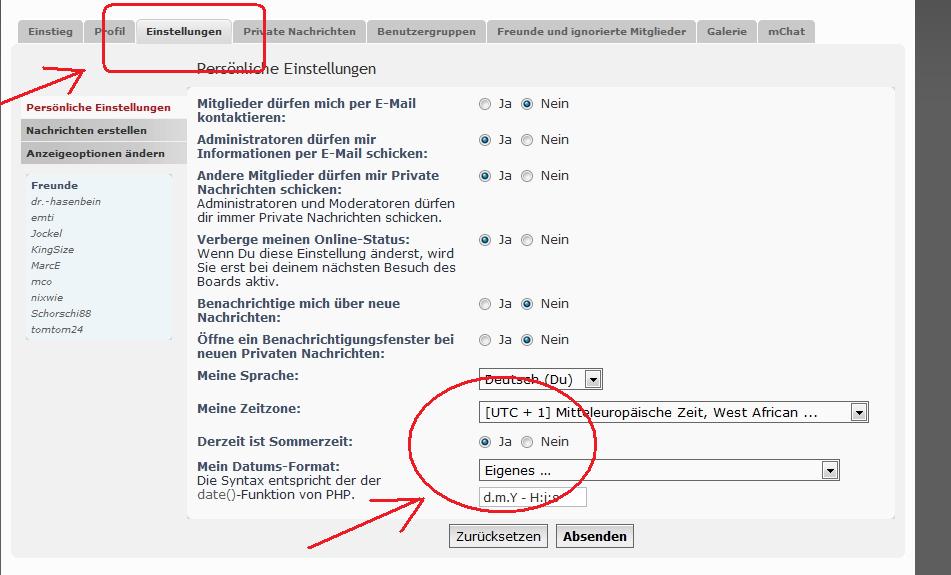Set Sommerzeit option to Nein
Viewport: 951px width, 575px height.
pos(527,442)
